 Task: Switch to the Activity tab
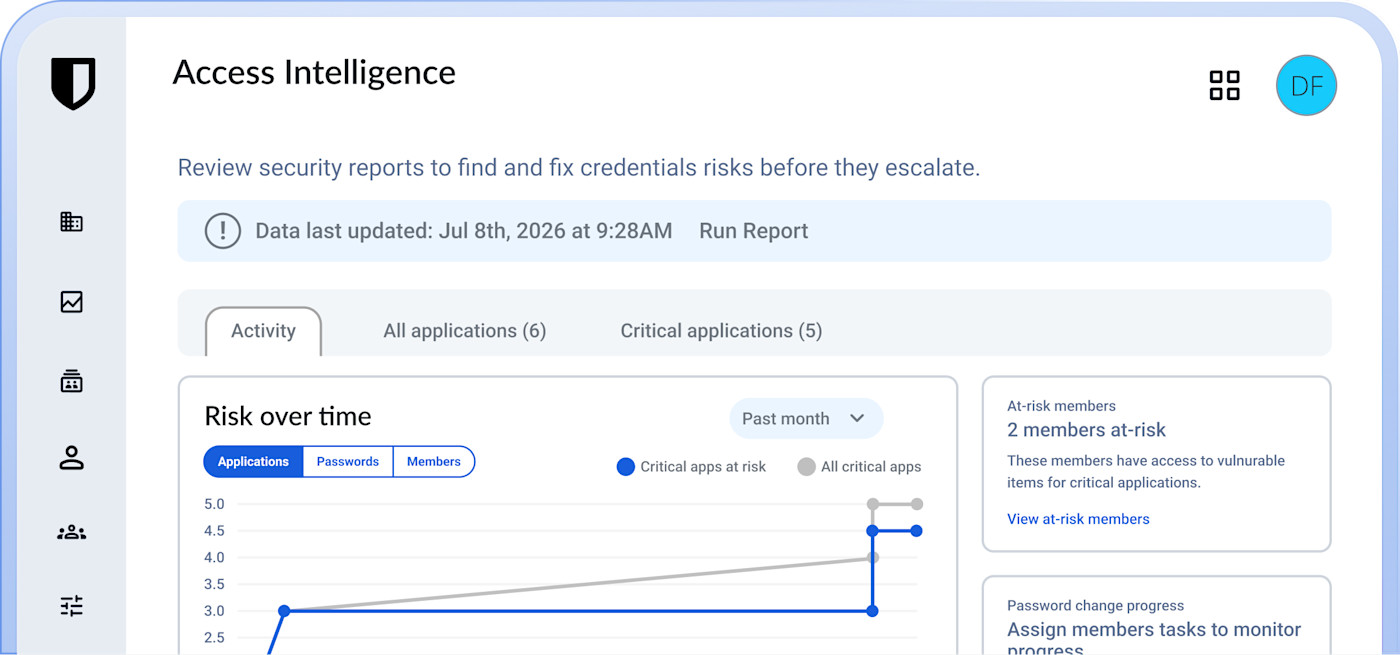pyautogui.click(x=263, y=331)
